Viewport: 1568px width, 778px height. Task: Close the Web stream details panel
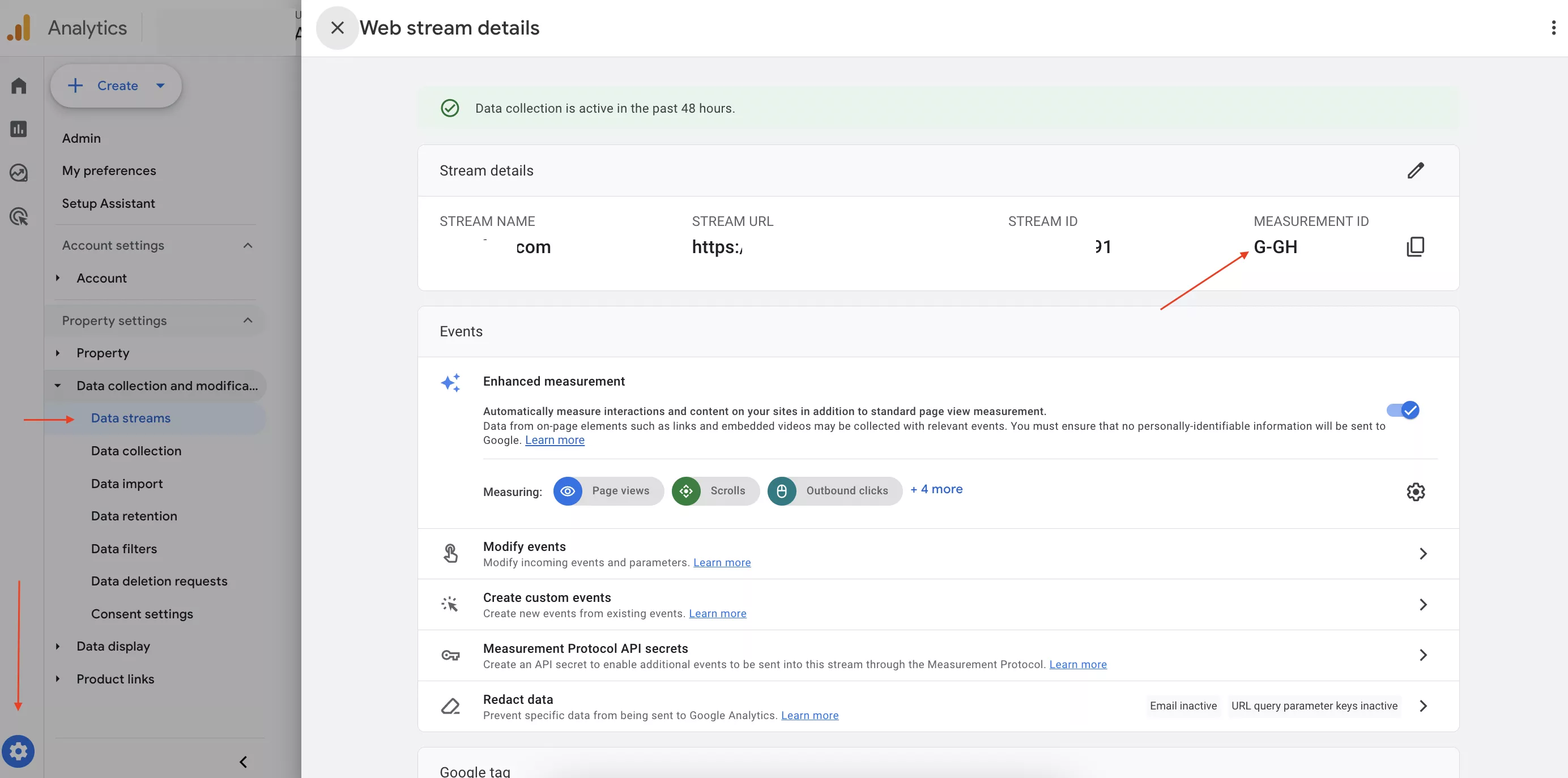pos(337,27)
